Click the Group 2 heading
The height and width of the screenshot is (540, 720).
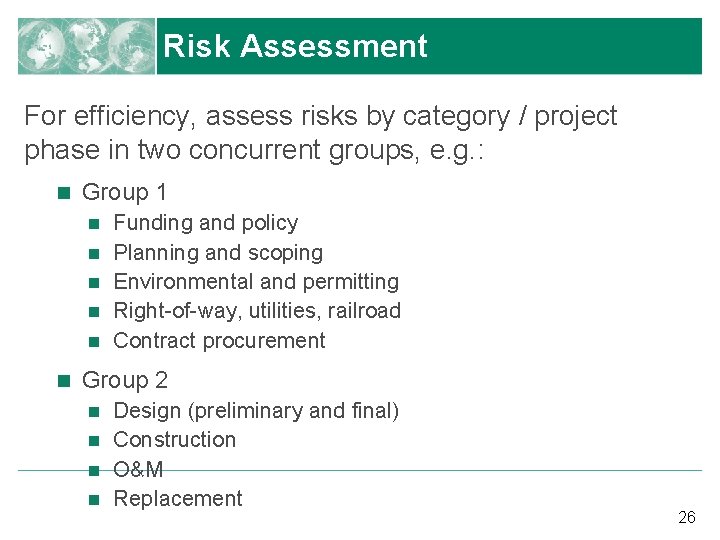124,380
